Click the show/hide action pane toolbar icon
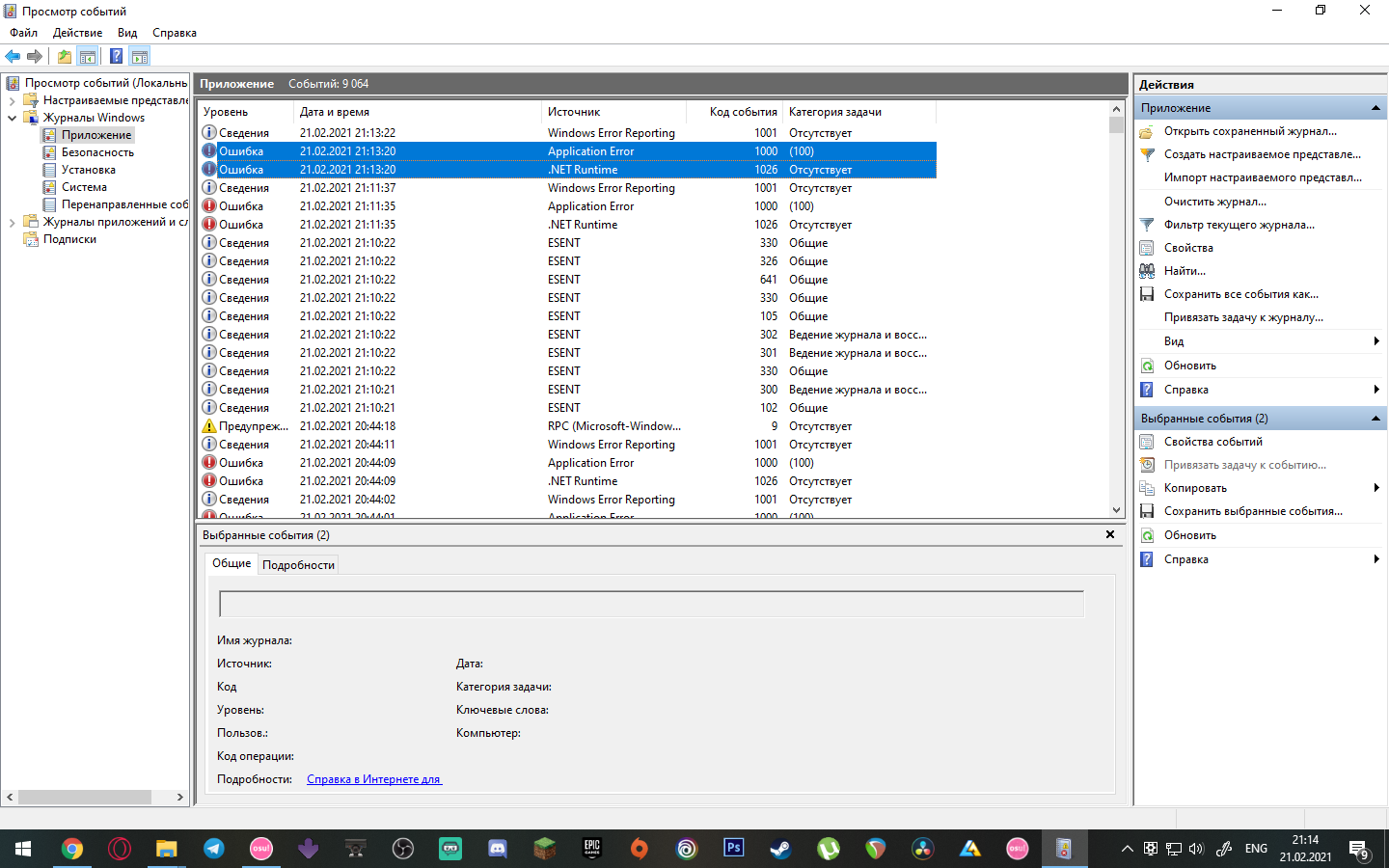Viewport: 1389px width, 868px height. [x=140, y=56]
